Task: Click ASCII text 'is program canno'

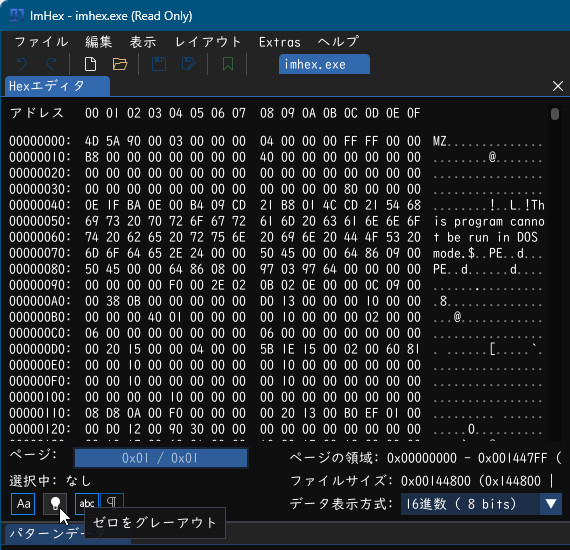Action: [x=489, y=221]
